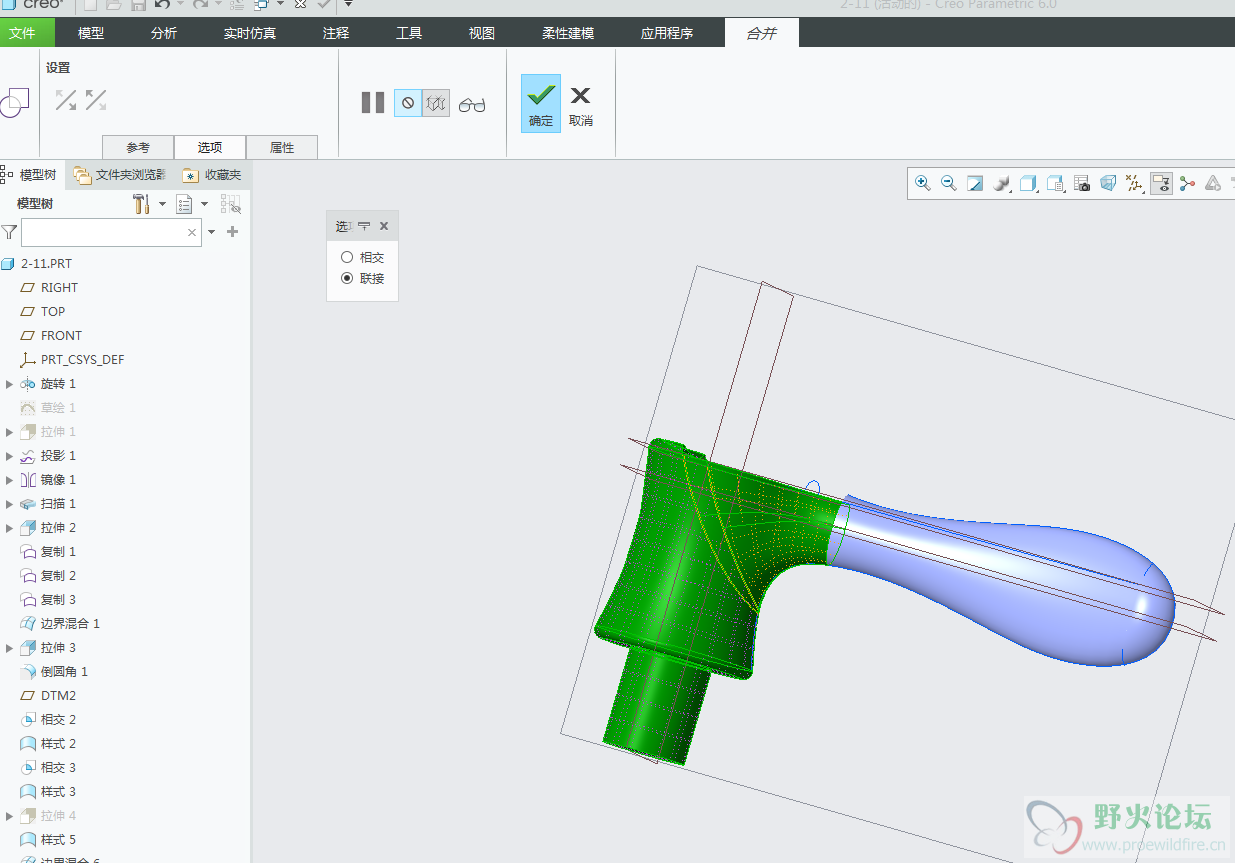Undo using the quick access toolbar
Image resolution: width=1235 pixels, height=863 pixels.
[x=162, y=5]
